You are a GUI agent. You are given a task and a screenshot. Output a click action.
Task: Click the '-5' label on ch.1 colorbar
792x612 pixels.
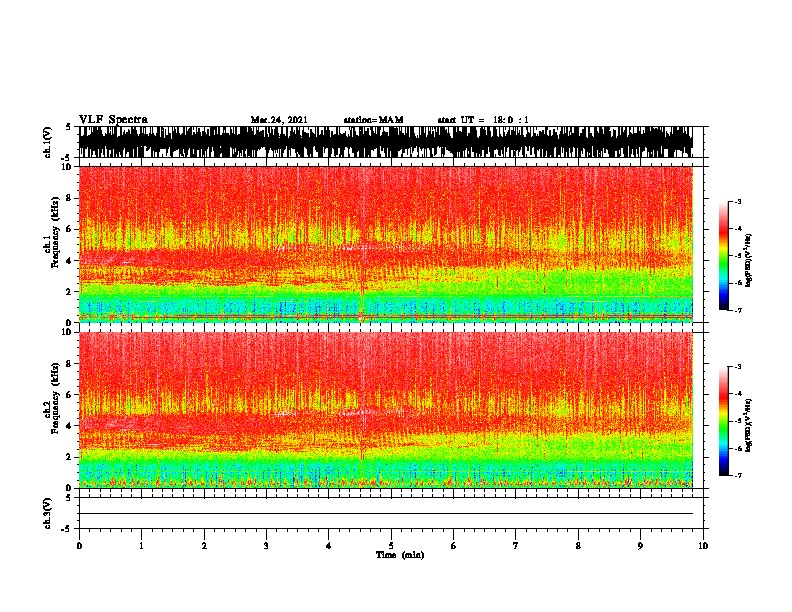pos(738,256)
